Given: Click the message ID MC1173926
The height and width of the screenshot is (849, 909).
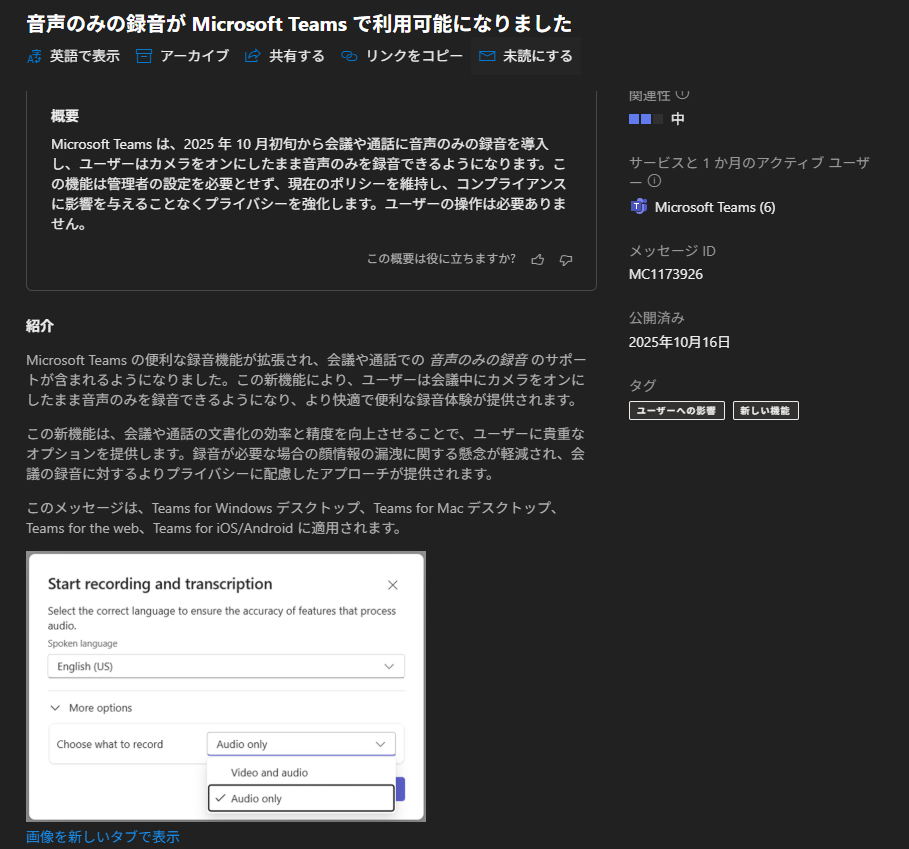Looking at the screenshot, I should pyautogui.click(x=665, y=274).
